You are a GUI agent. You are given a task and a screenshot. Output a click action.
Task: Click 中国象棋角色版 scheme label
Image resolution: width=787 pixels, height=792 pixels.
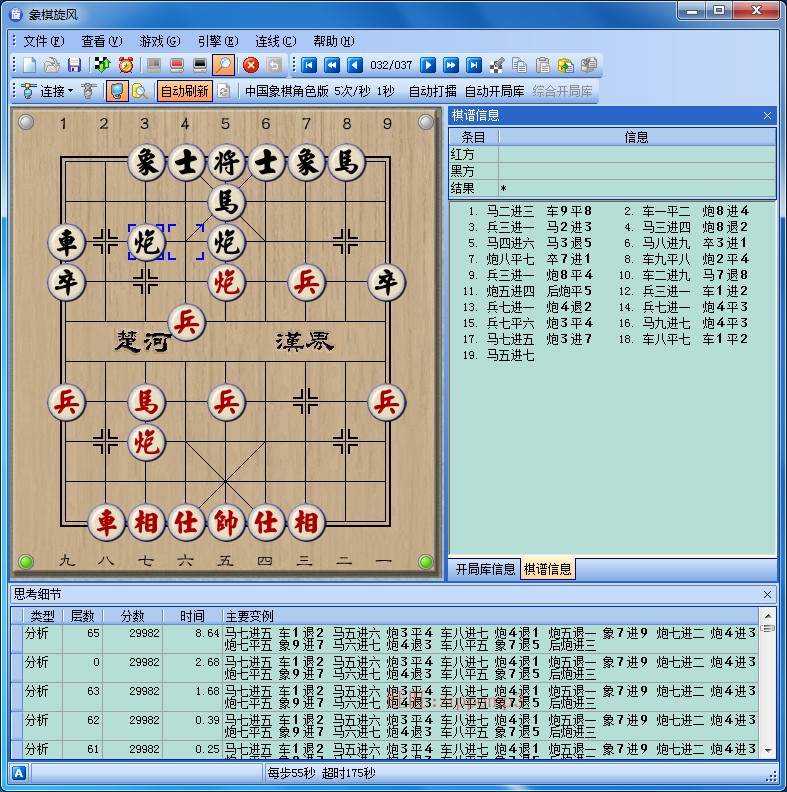tap(286, 91)
